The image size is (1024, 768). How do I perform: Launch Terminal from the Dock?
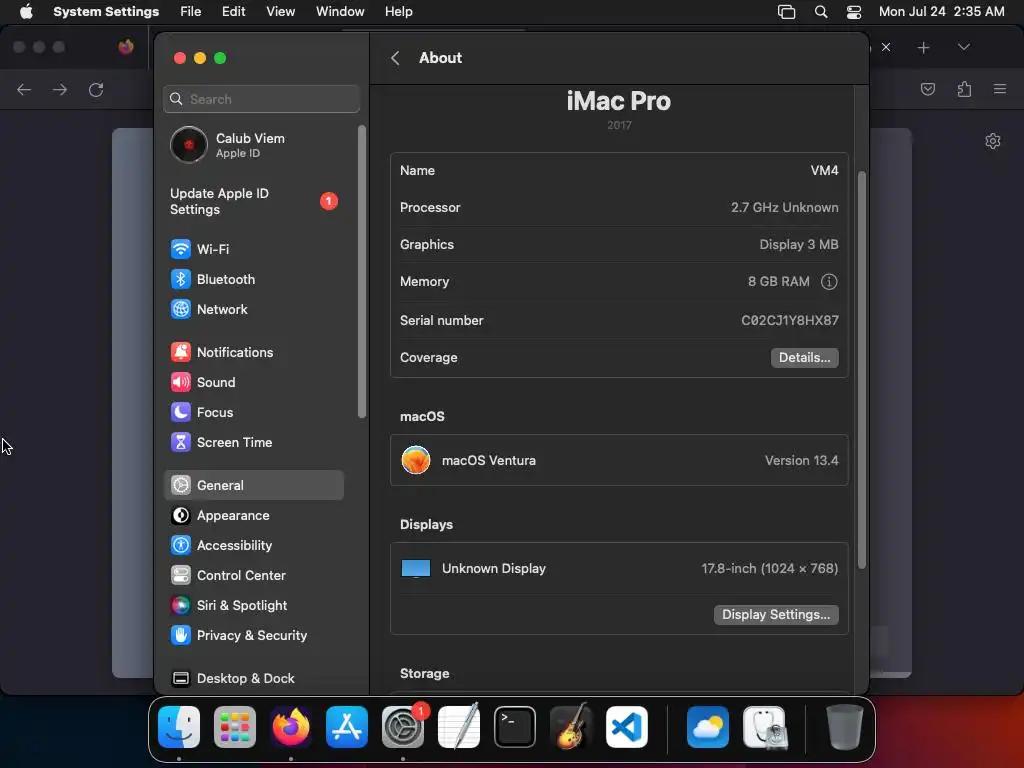[515, 727]
